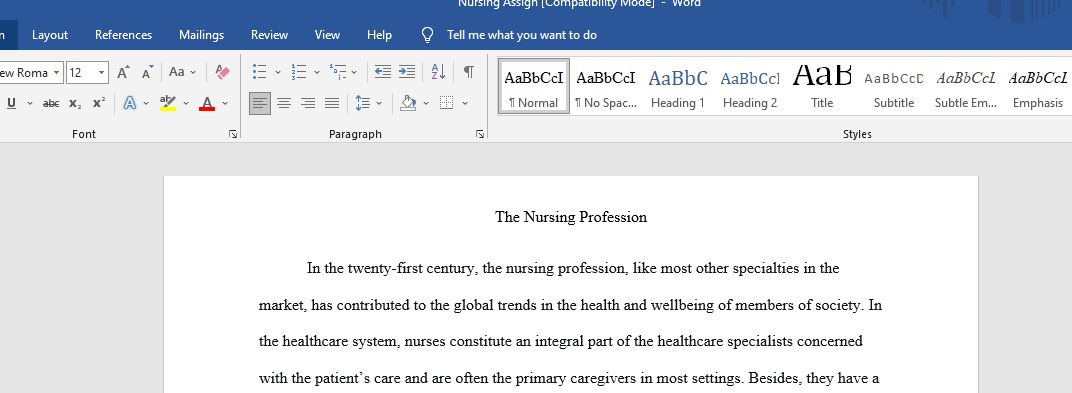Apply the Heading 1 style

tap(678, 86)
